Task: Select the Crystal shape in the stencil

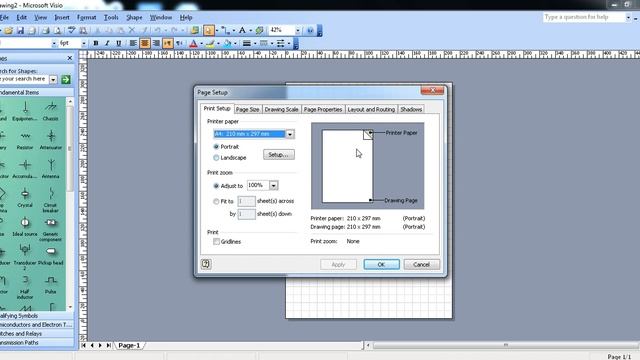Action: coord(25,198)
